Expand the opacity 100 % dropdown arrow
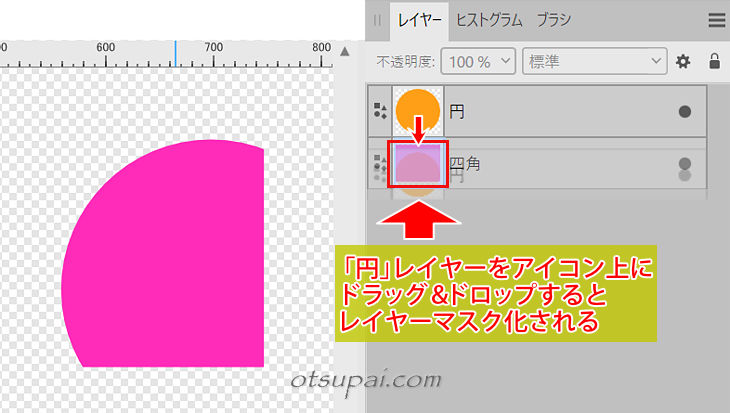The image size is (730, 413). tap(503, 62)
